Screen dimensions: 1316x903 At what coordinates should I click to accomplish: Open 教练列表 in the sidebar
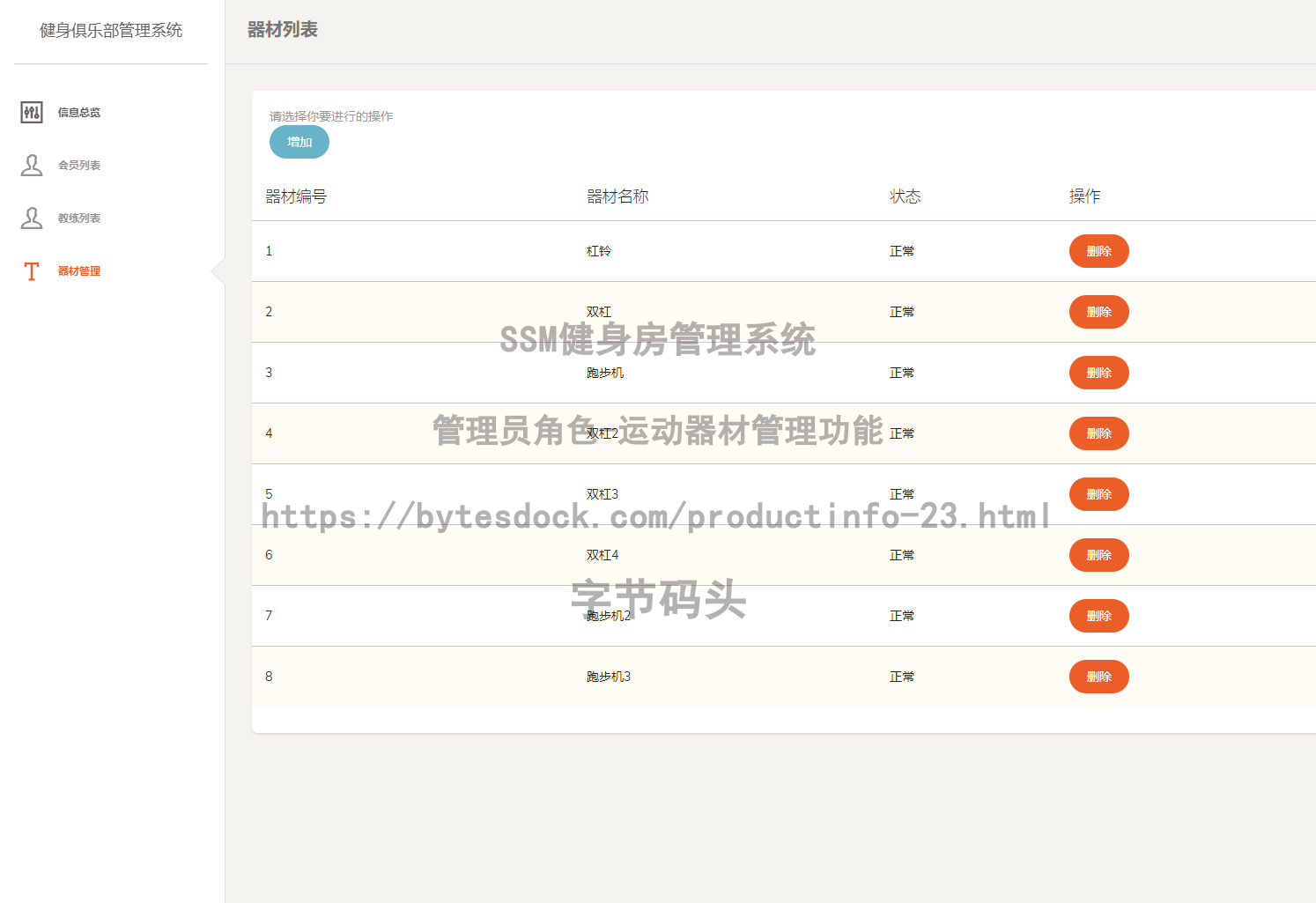point(79,218)
